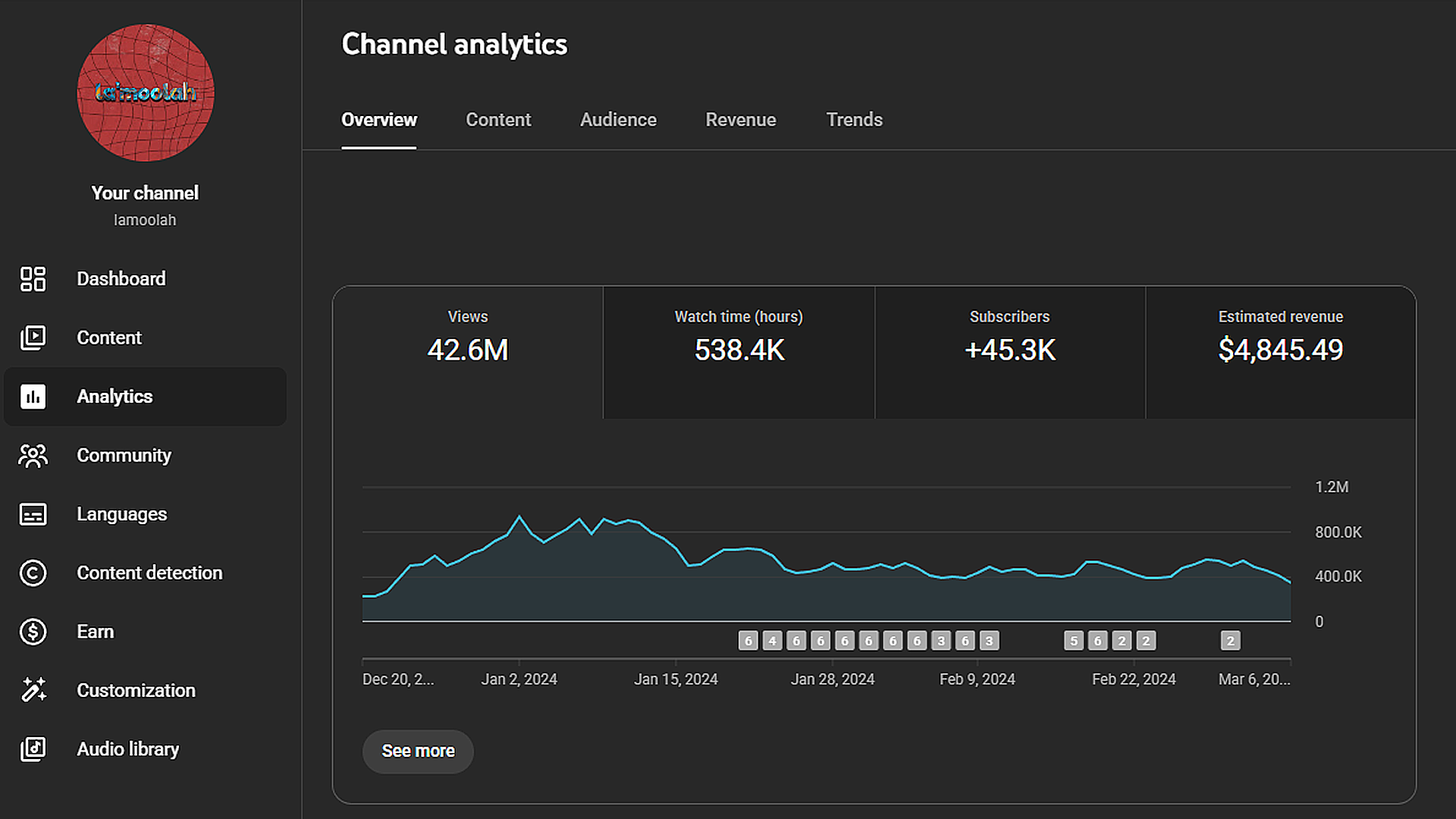Click the Content detection copyright icon
The image size is (1456, 819).
[x=33, y=573]
